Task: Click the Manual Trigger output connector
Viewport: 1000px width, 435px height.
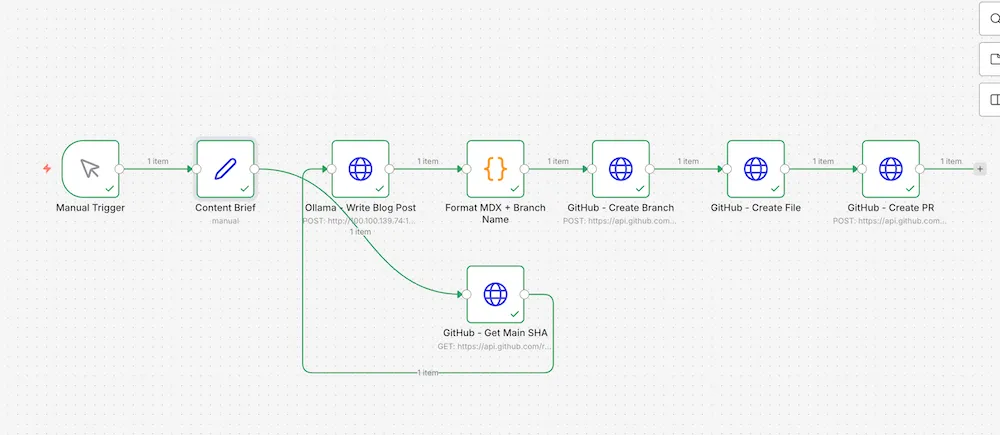Action: click(119, 169)
